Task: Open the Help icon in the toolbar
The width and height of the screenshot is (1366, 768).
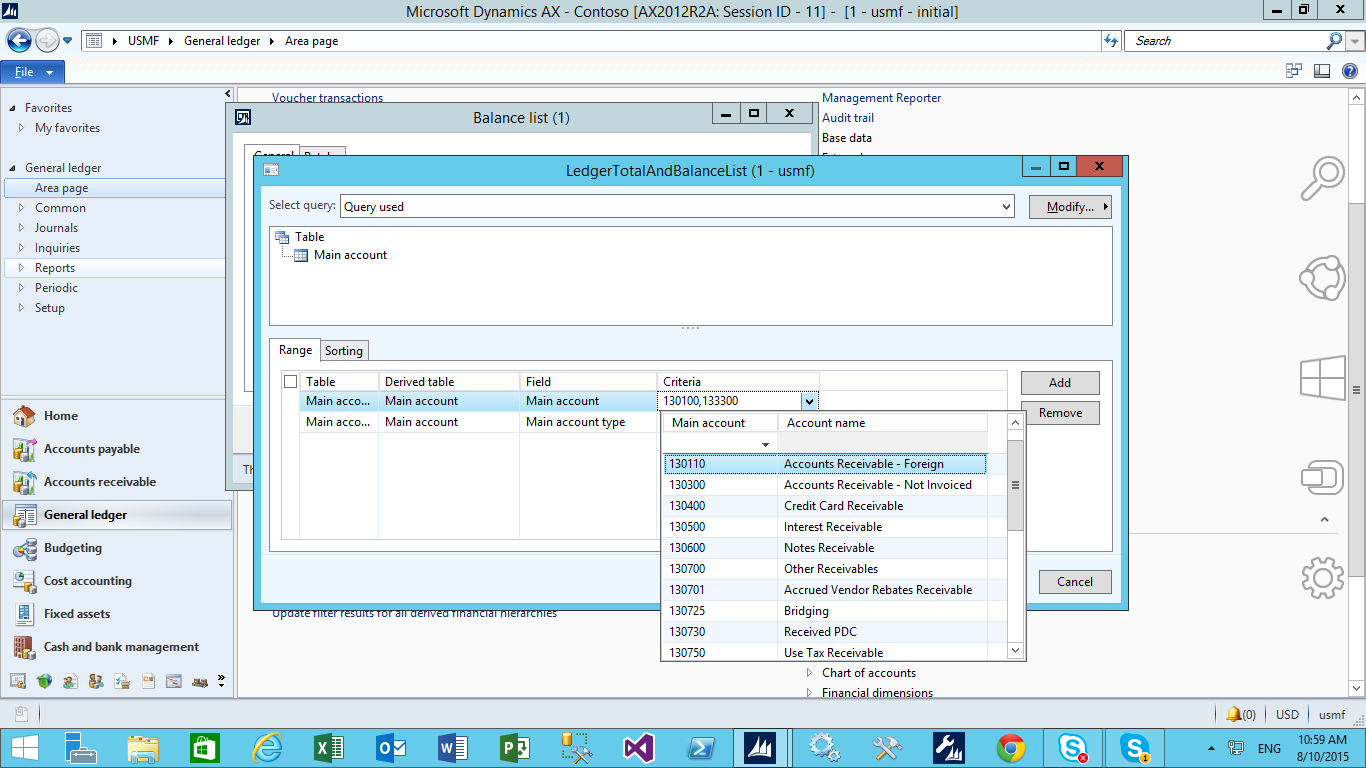Action: pos(1350,71)
